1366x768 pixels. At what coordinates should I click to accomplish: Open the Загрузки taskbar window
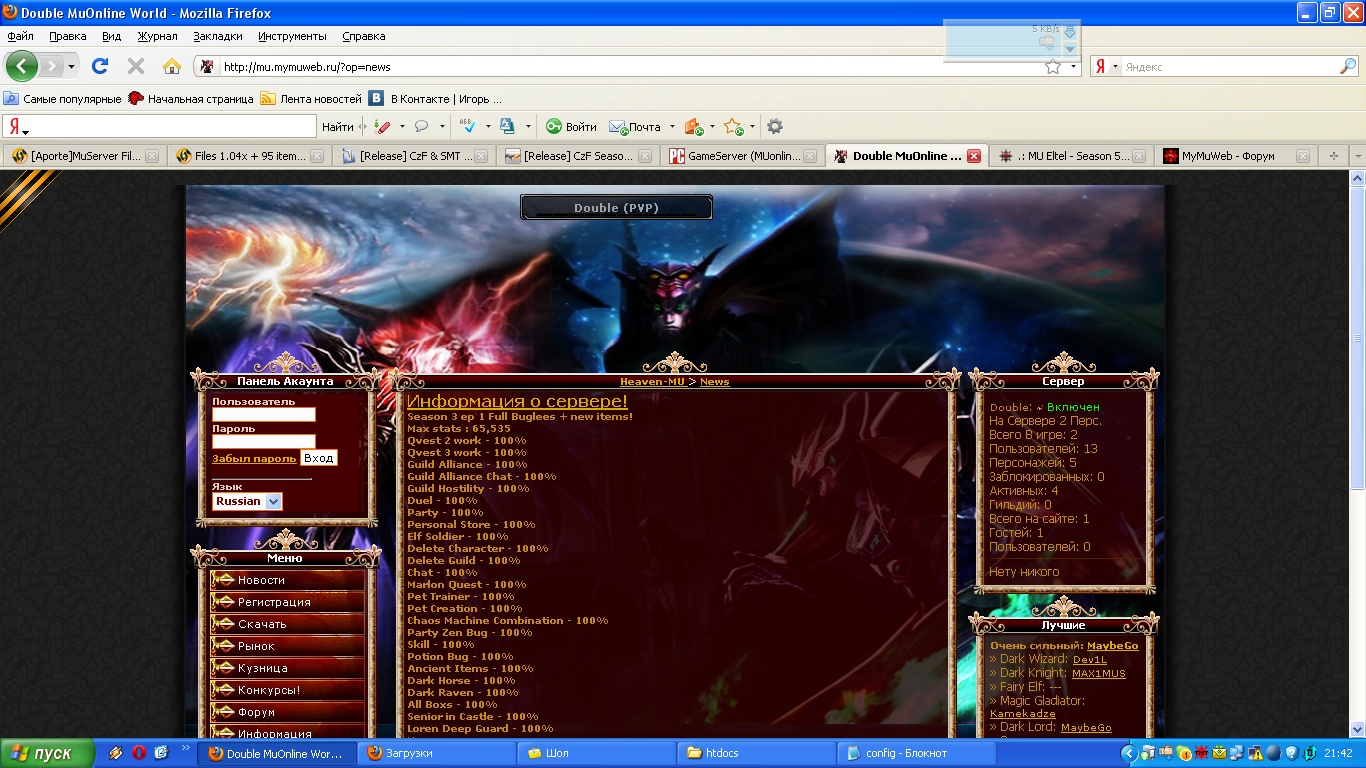437,753
